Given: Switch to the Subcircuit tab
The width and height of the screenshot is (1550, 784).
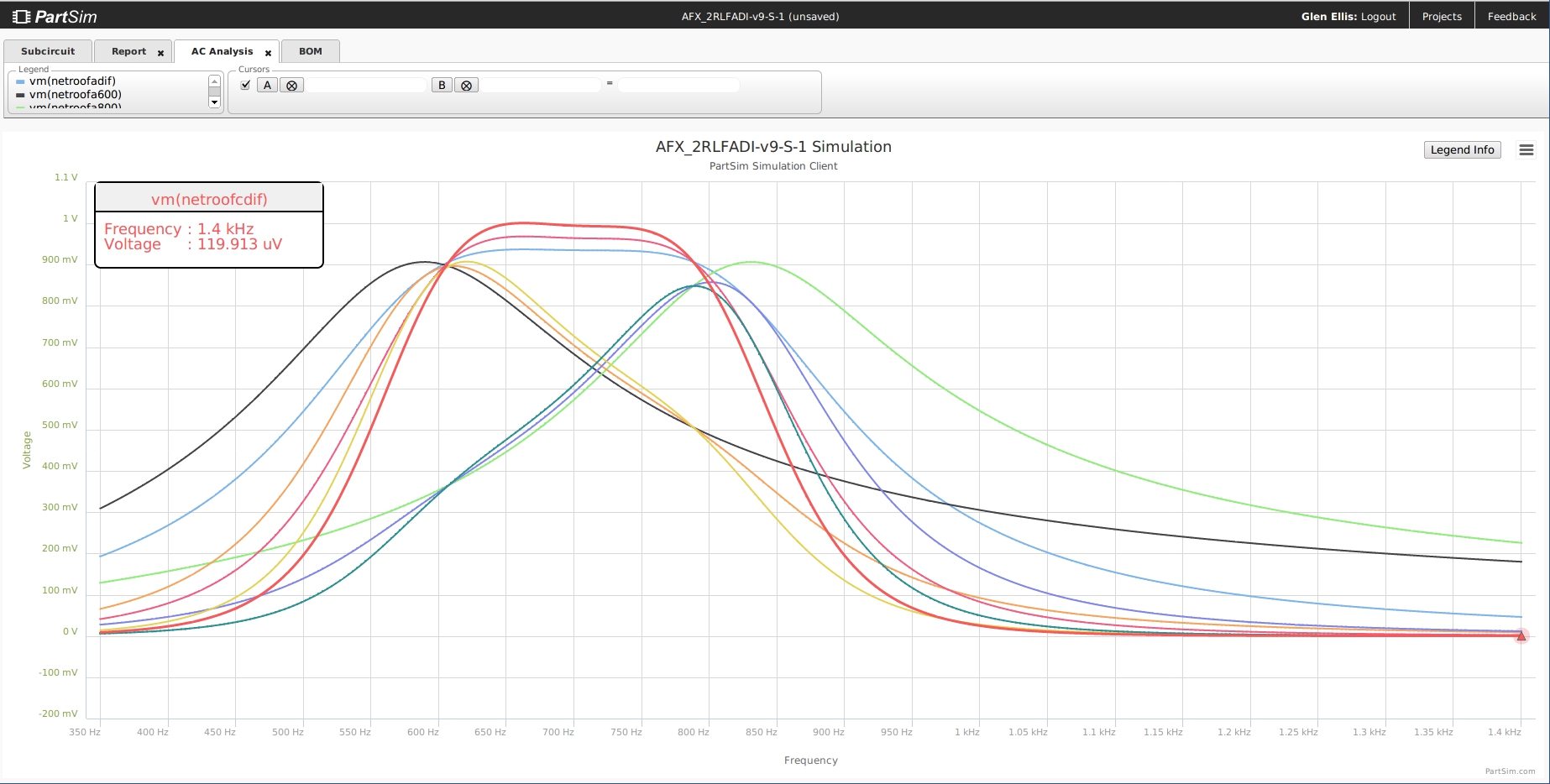Looking at the screenshot, I should point(48,51).
